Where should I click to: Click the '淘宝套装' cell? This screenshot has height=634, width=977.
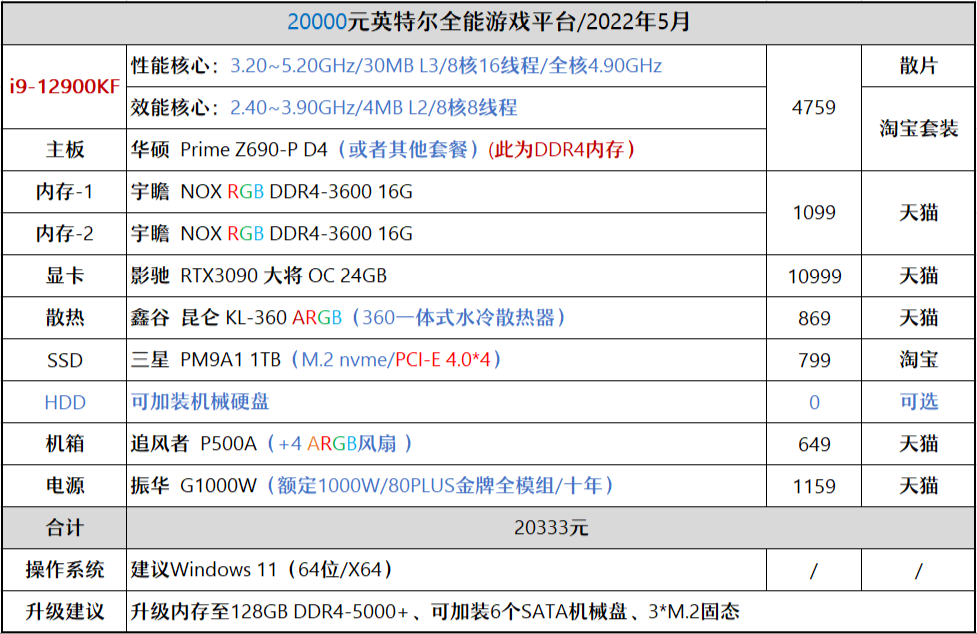click(x=918, y=129)
